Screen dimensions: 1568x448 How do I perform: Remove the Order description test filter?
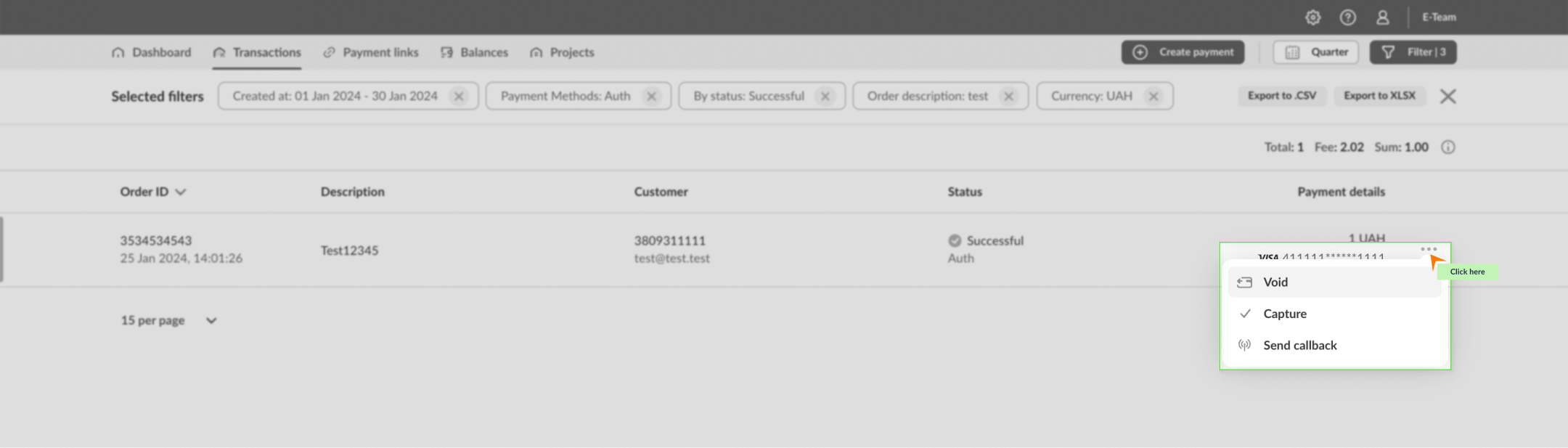1008,97
